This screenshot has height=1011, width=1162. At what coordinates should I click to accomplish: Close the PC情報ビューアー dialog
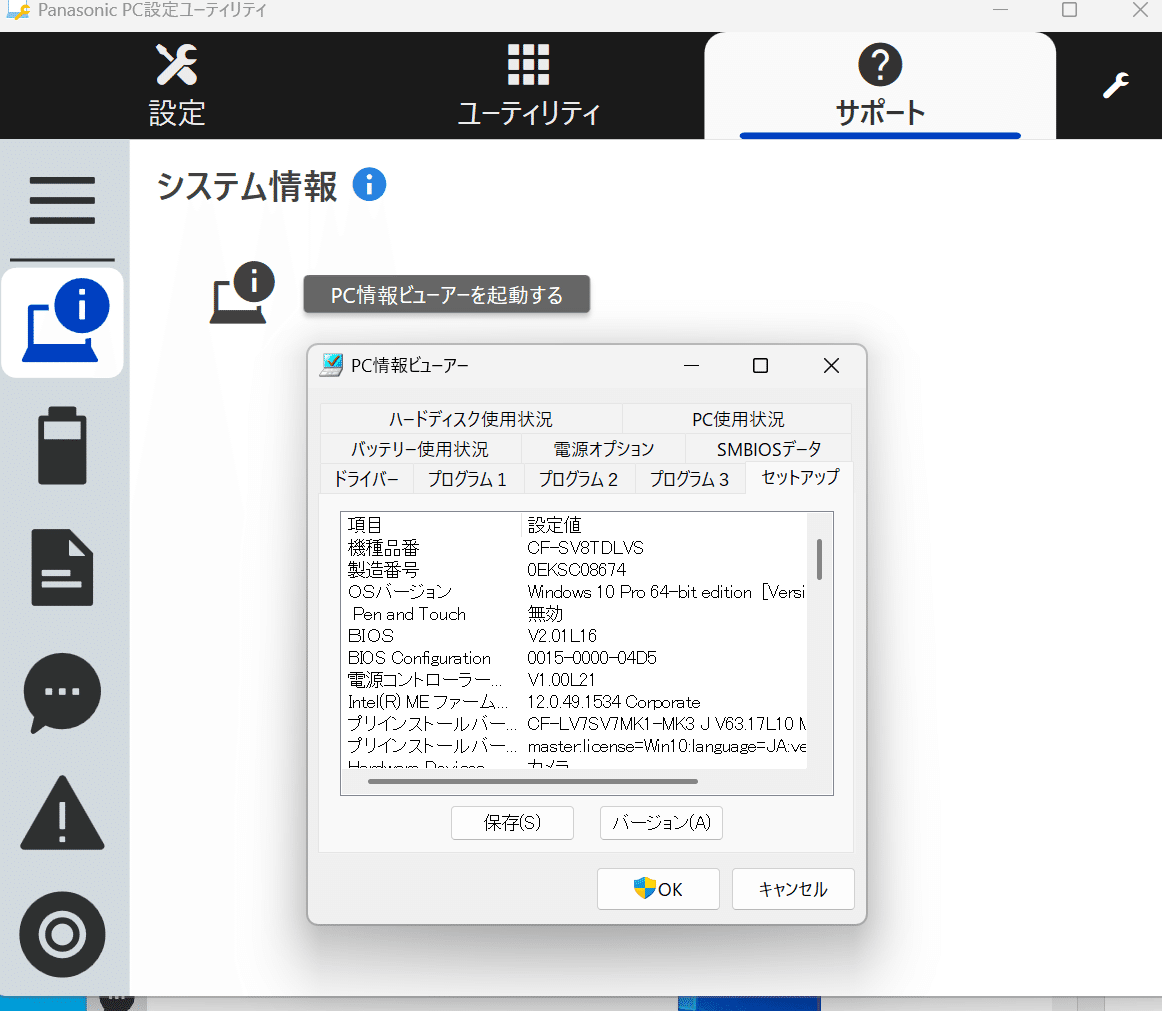click(x=831, y=365)
